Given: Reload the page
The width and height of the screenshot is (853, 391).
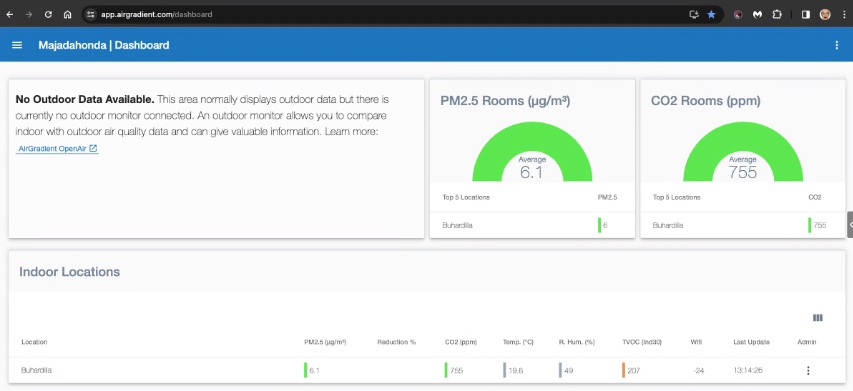Looking at the screenshot, I should (48, 15).
